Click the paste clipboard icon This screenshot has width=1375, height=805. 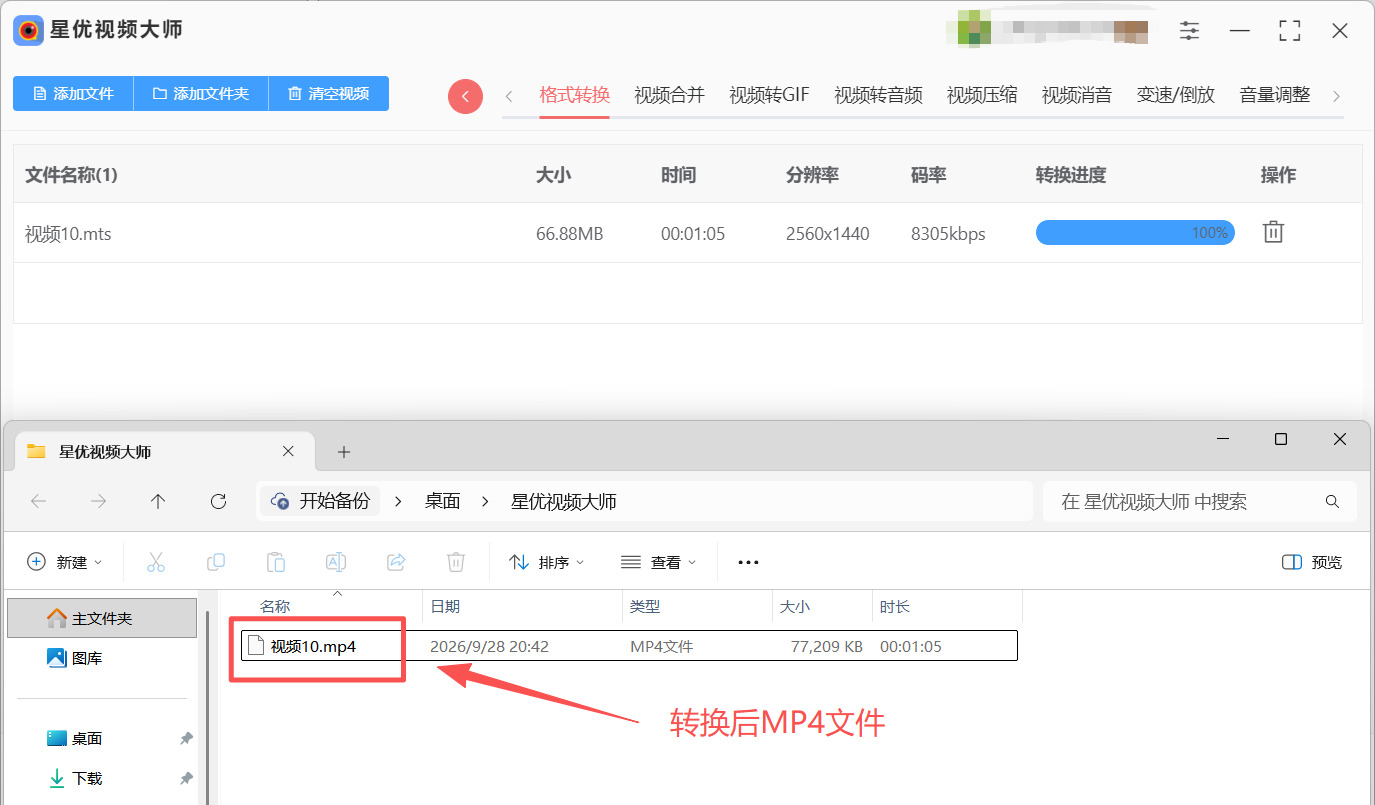(276, 563)
